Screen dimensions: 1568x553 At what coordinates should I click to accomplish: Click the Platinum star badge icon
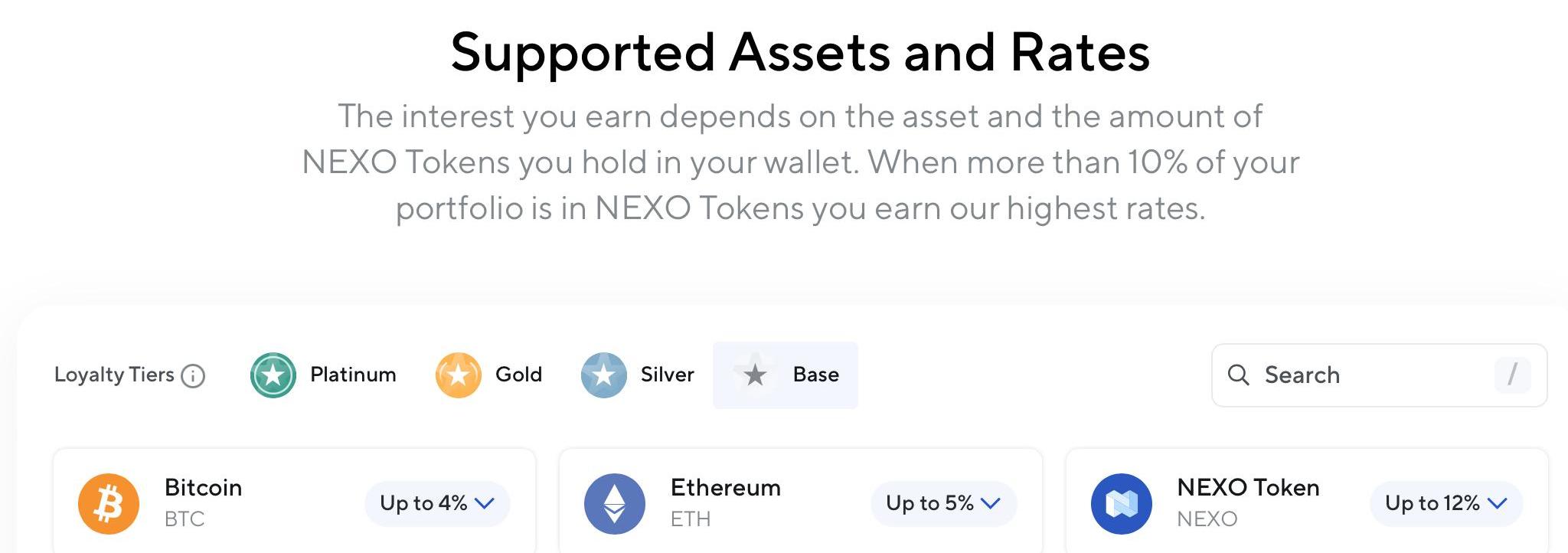coord(273,375)
